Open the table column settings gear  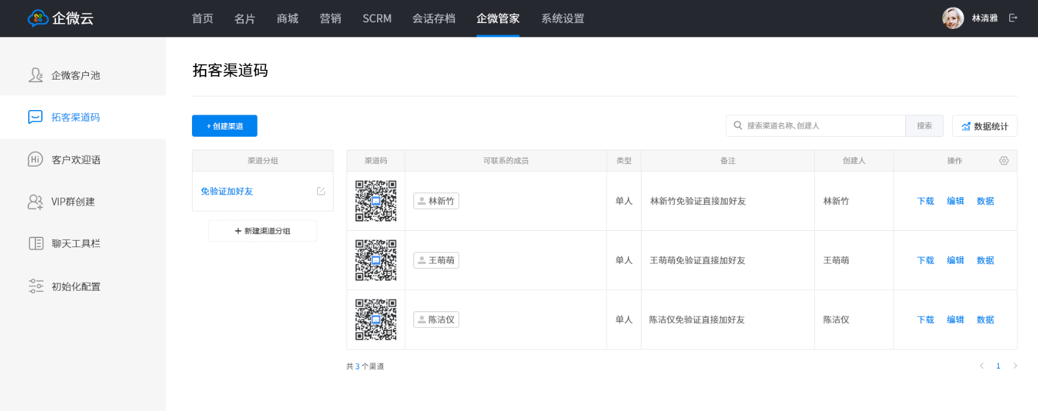pos(1004,161)
